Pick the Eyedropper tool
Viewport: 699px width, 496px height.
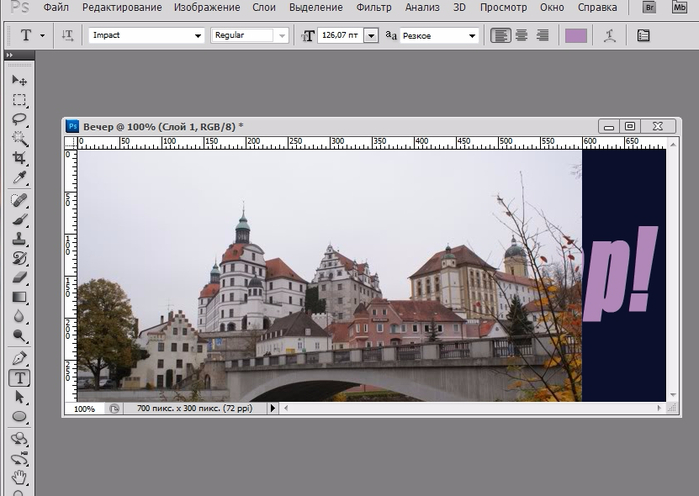tap(19, 179)
